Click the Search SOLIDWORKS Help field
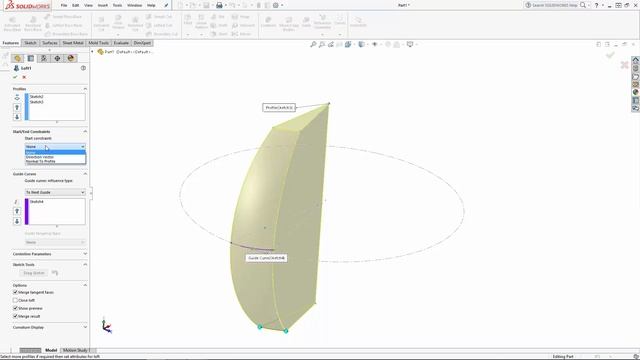 tap(555, 5)
